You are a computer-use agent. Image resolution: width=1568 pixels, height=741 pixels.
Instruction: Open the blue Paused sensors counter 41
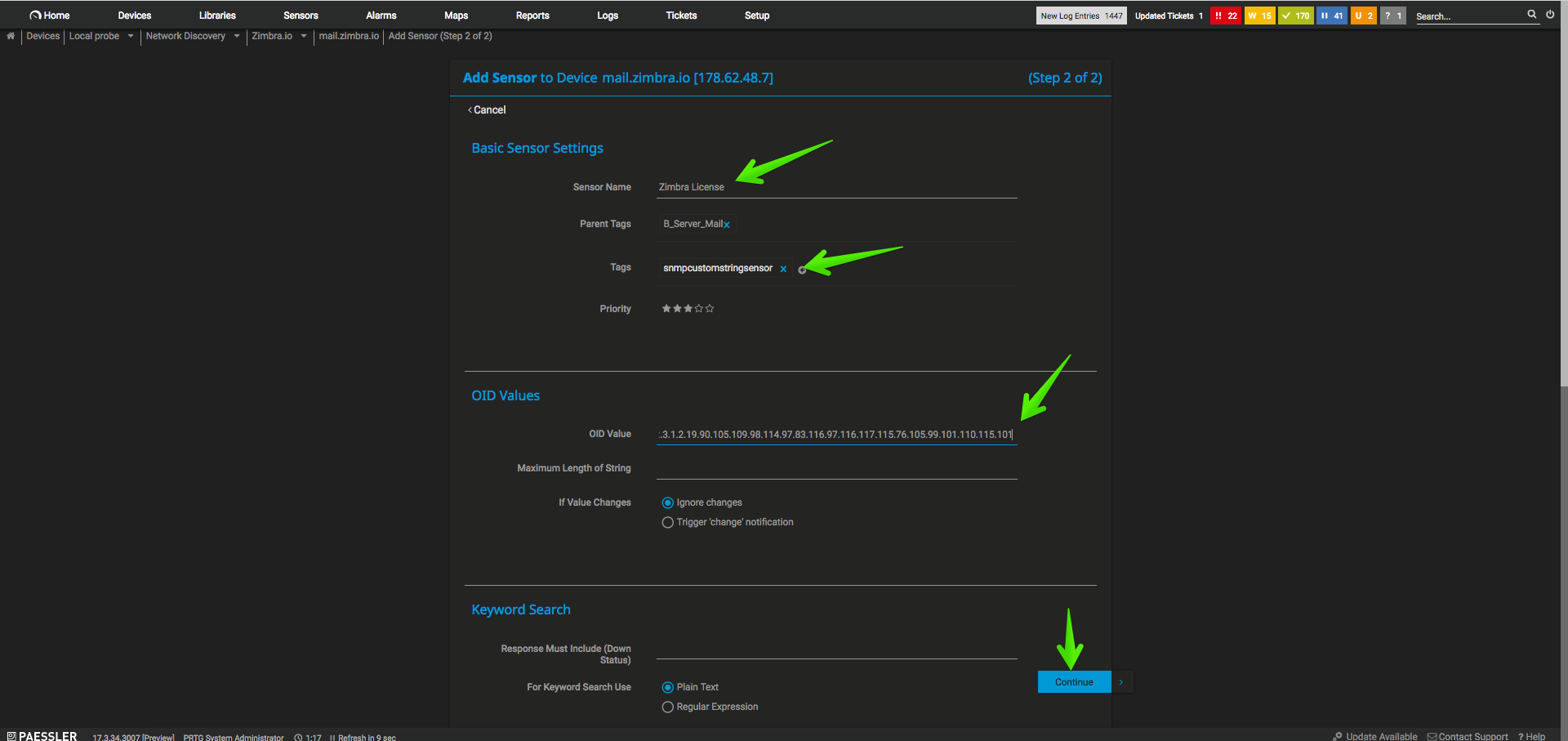coord(1332,16)
